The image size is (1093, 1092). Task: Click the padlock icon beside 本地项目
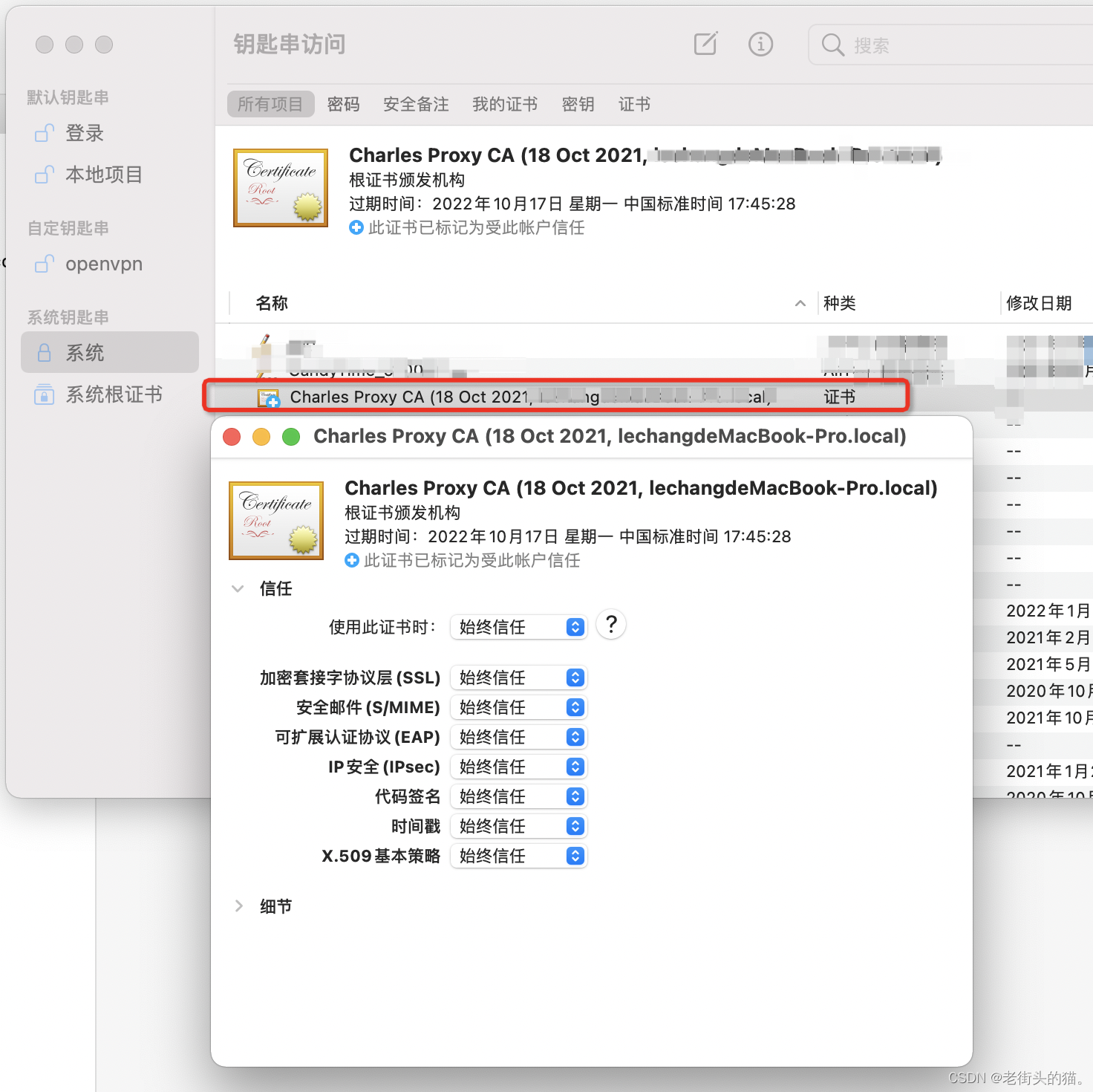tap(45, 175)
